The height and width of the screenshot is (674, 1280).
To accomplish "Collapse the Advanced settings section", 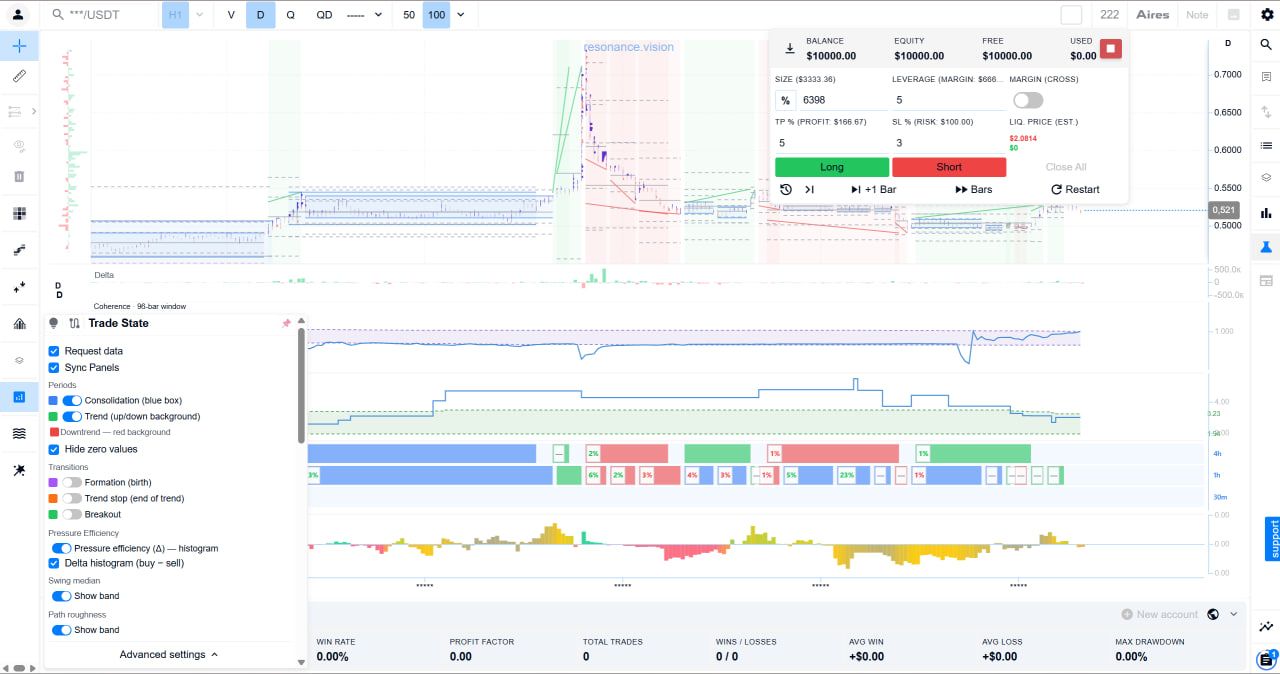I will click(169, 655).
